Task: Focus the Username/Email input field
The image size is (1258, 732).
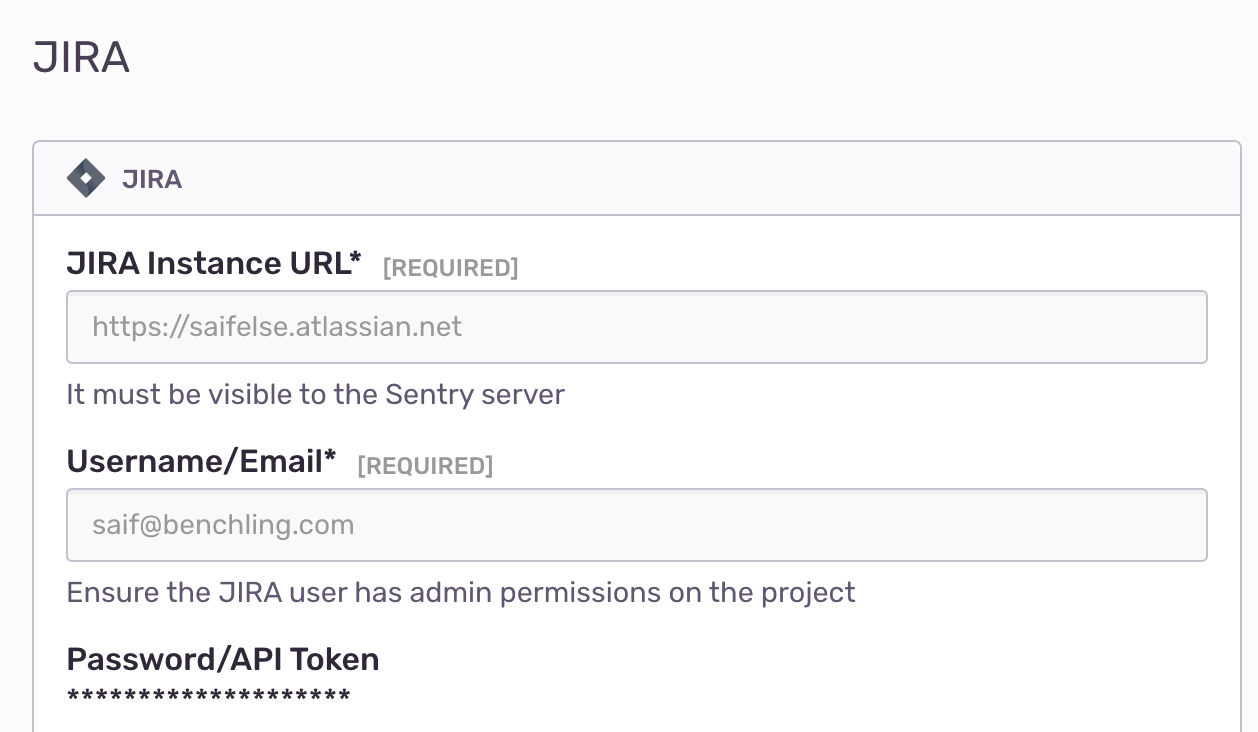Action: 637,525
